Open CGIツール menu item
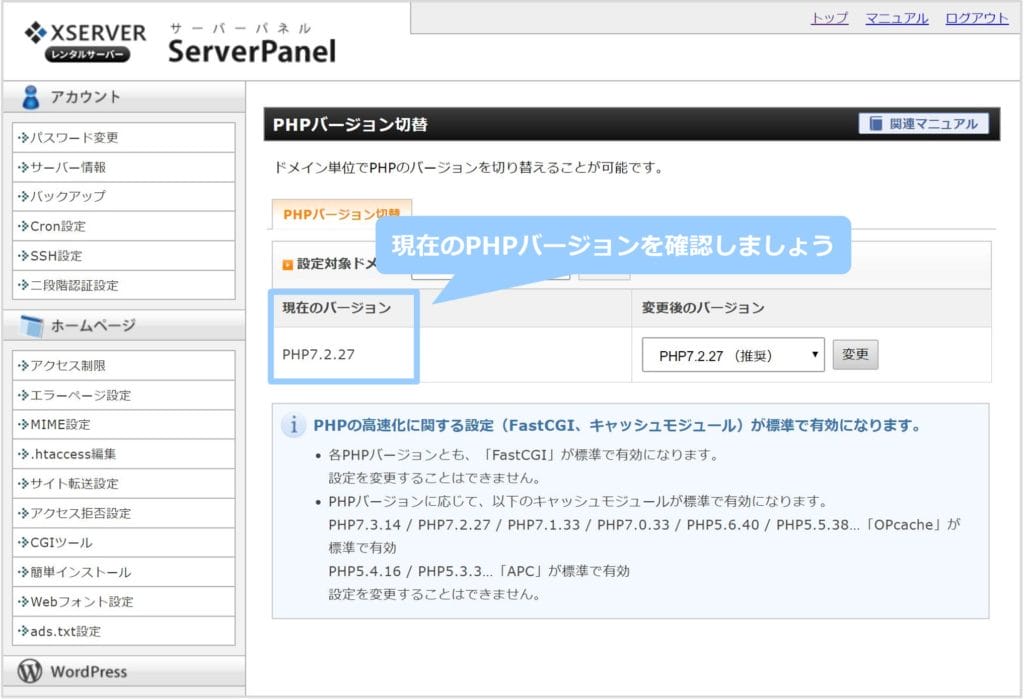 coord(123,542)
